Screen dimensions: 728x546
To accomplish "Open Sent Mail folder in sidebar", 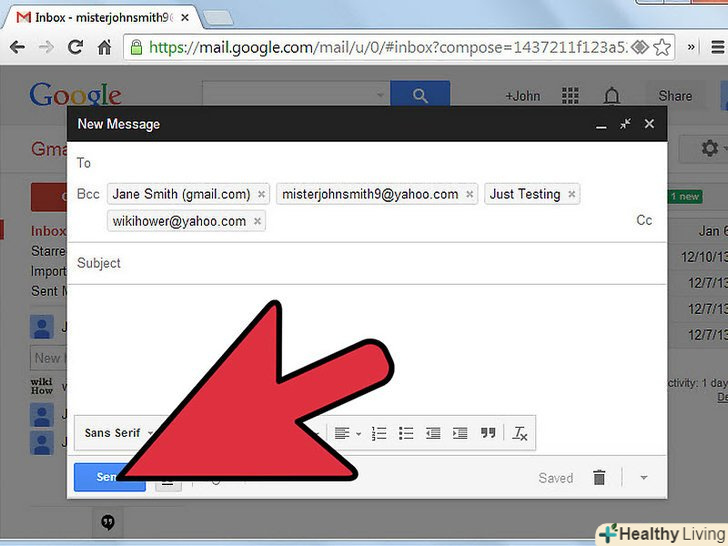I will (x=48, y=291).
